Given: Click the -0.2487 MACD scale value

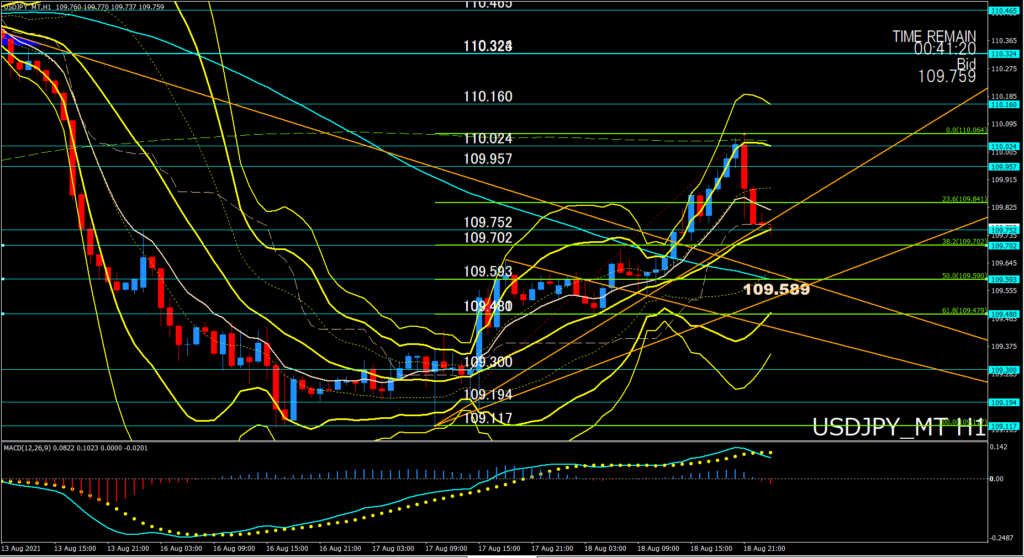Looking at the screenshot, I should (x=1001, y=538).
